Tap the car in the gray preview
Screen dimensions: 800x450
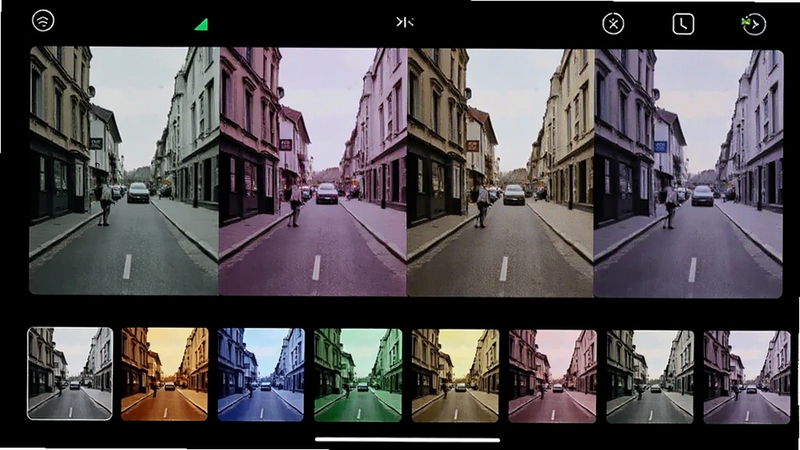pos(138,192)
